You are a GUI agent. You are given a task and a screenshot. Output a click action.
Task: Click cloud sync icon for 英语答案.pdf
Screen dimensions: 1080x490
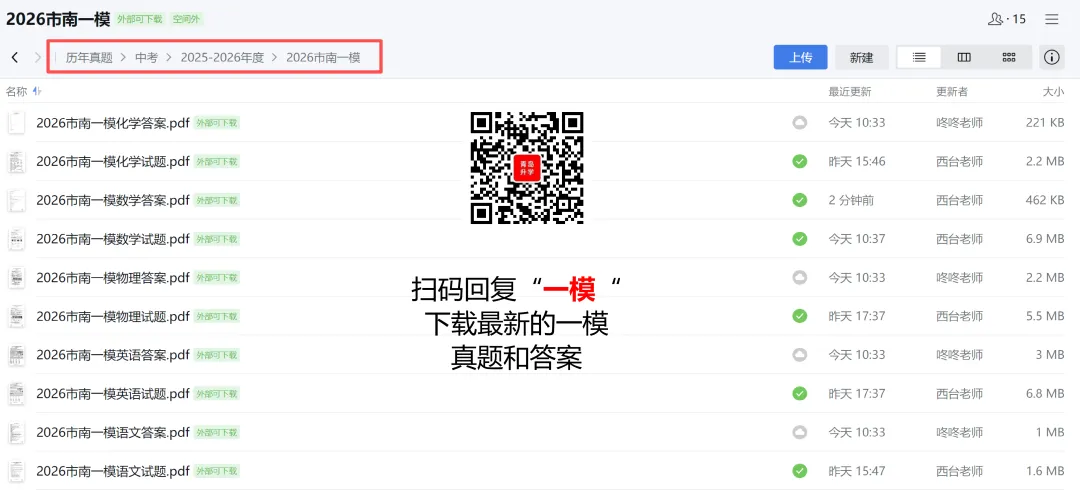799,355
